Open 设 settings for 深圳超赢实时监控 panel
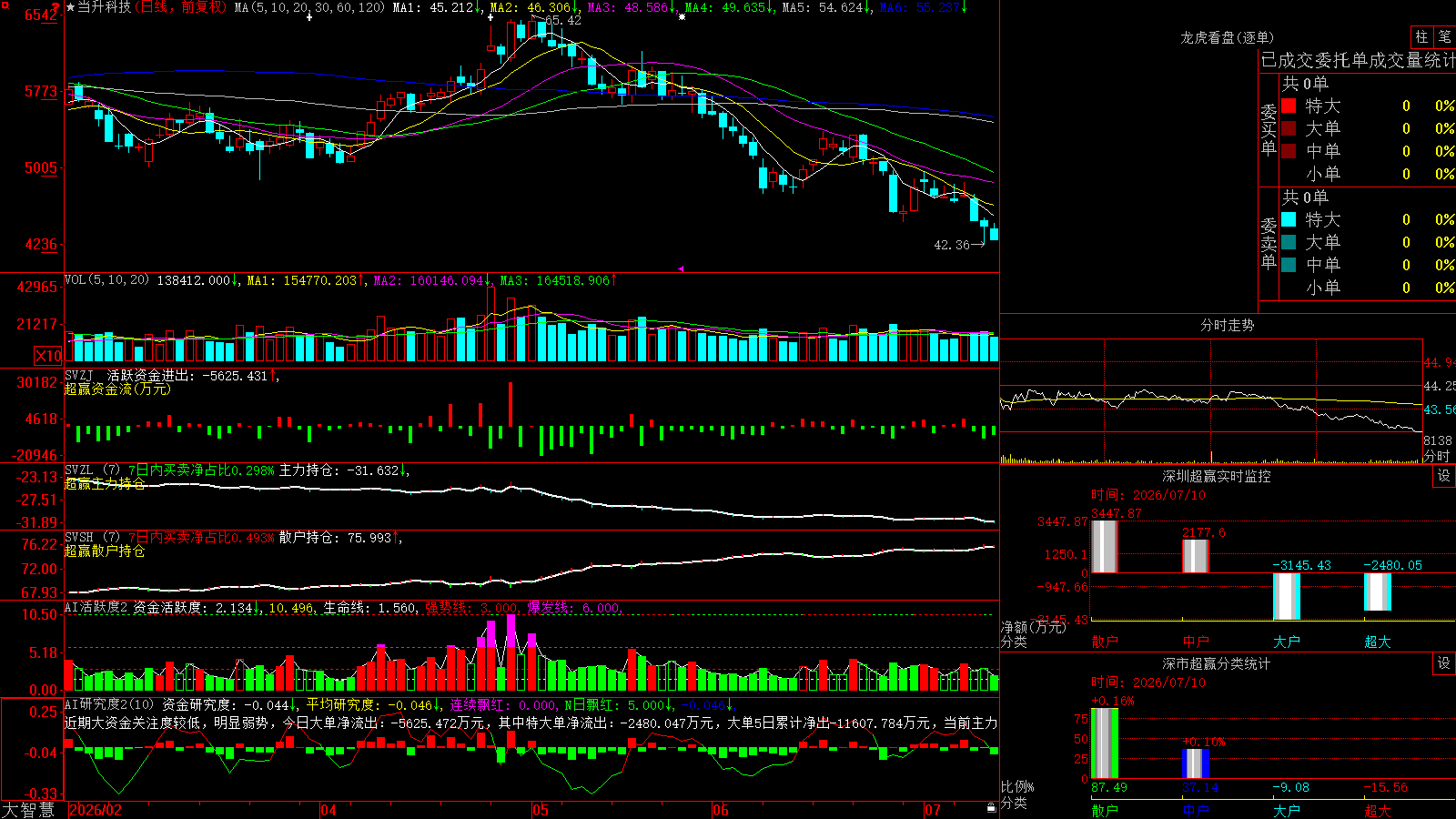Screen dimensions: 1456x819 (1444, 476)
